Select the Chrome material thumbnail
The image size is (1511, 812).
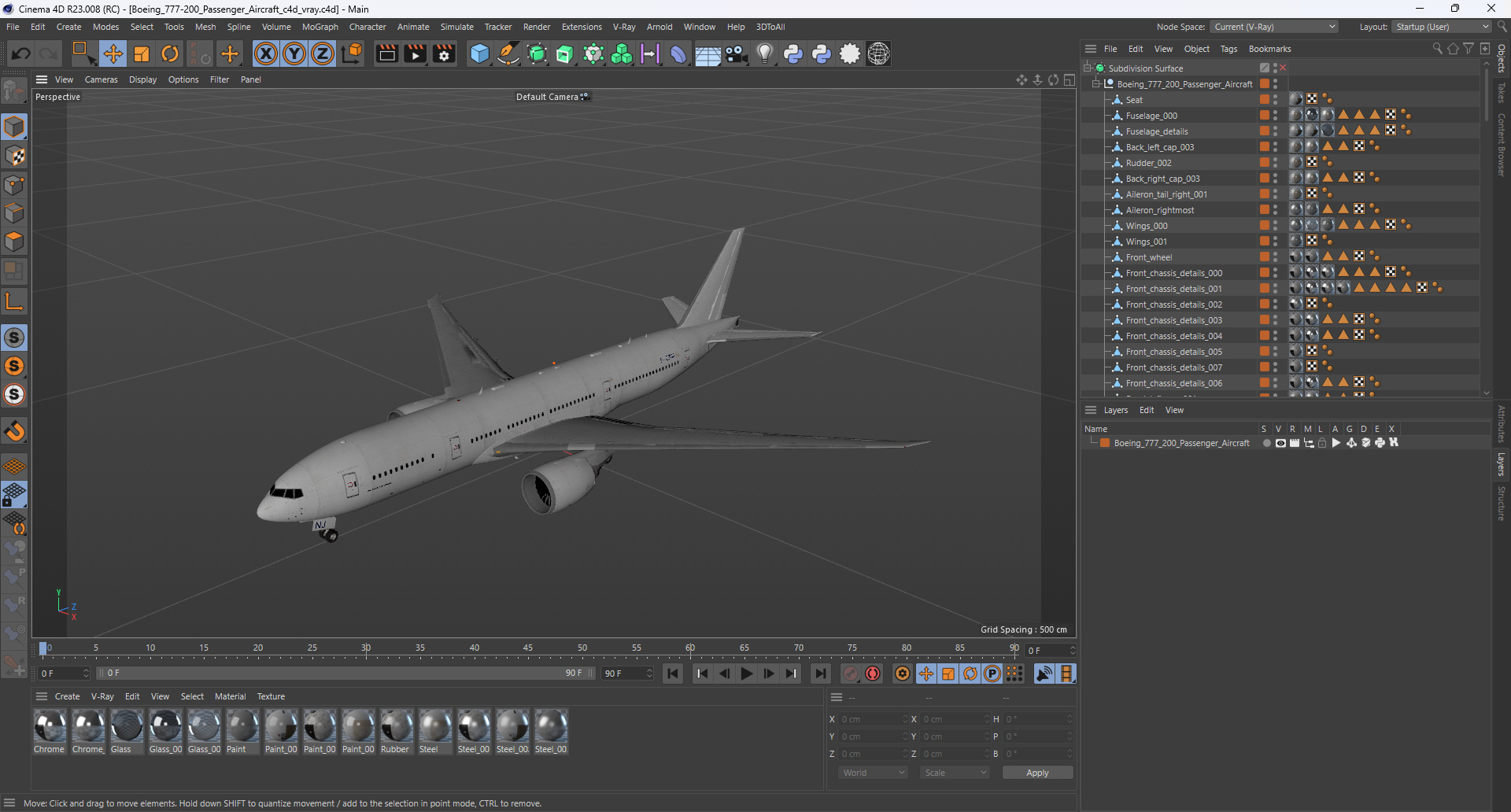tap(50, 726)
